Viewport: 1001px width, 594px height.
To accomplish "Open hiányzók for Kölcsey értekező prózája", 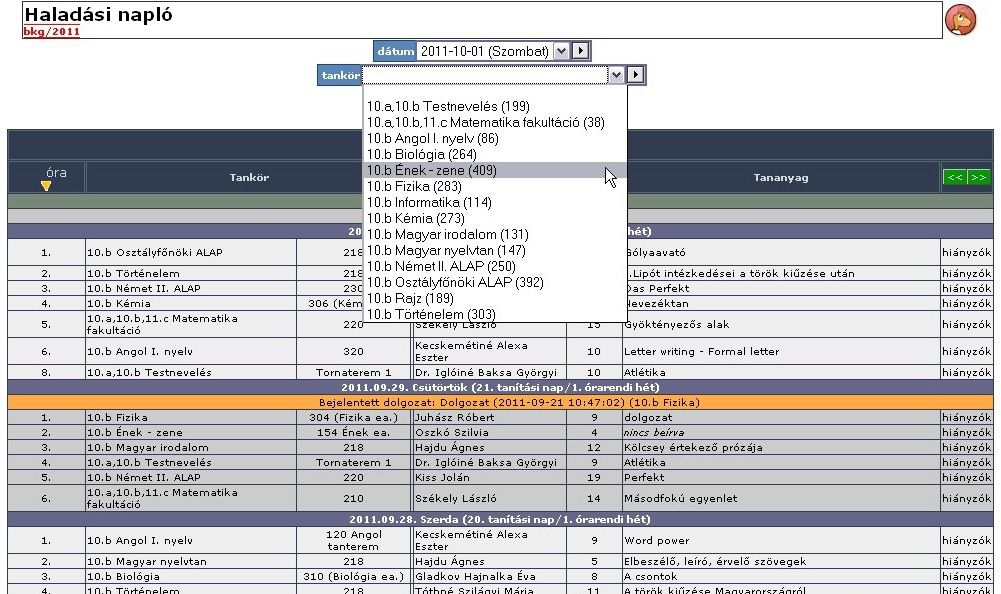I will click(x=967, y=447).
